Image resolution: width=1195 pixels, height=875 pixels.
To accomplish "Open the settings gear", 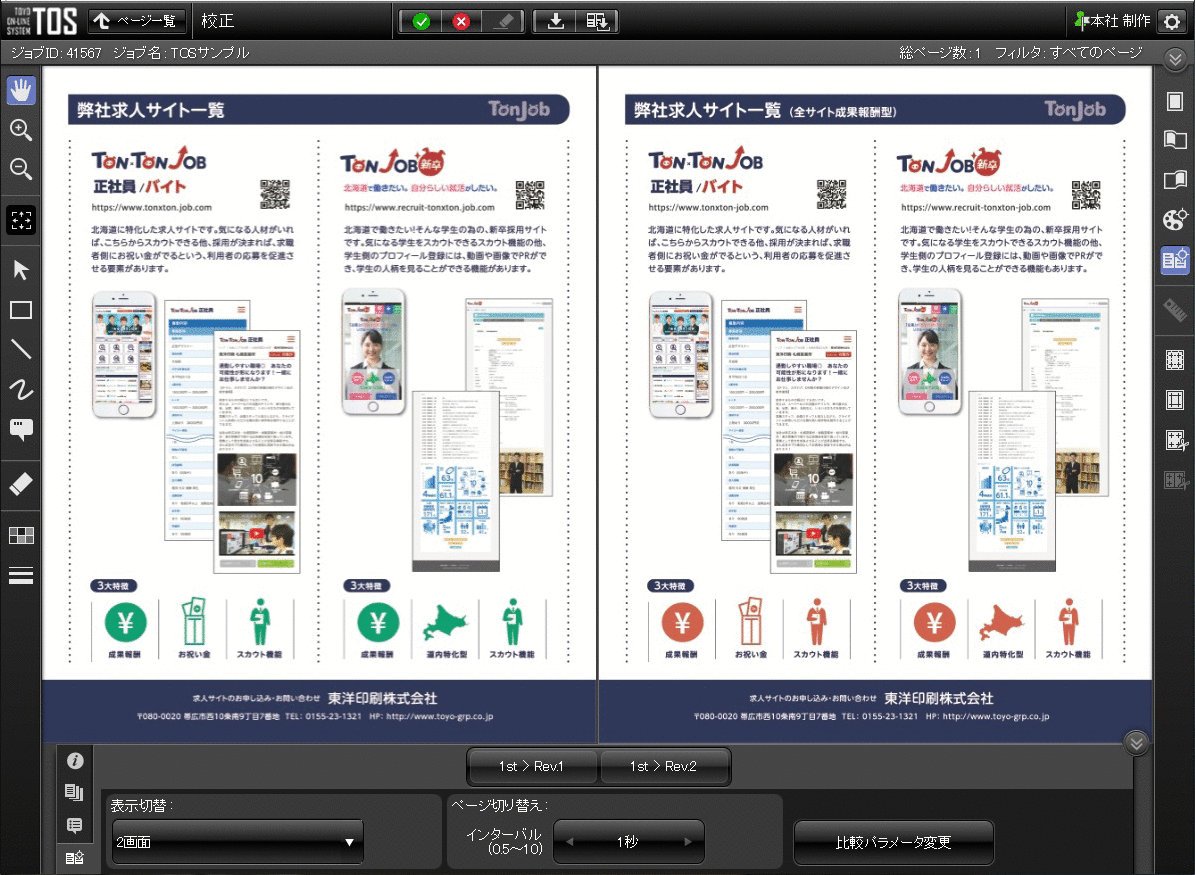I will pos(1173,21).
